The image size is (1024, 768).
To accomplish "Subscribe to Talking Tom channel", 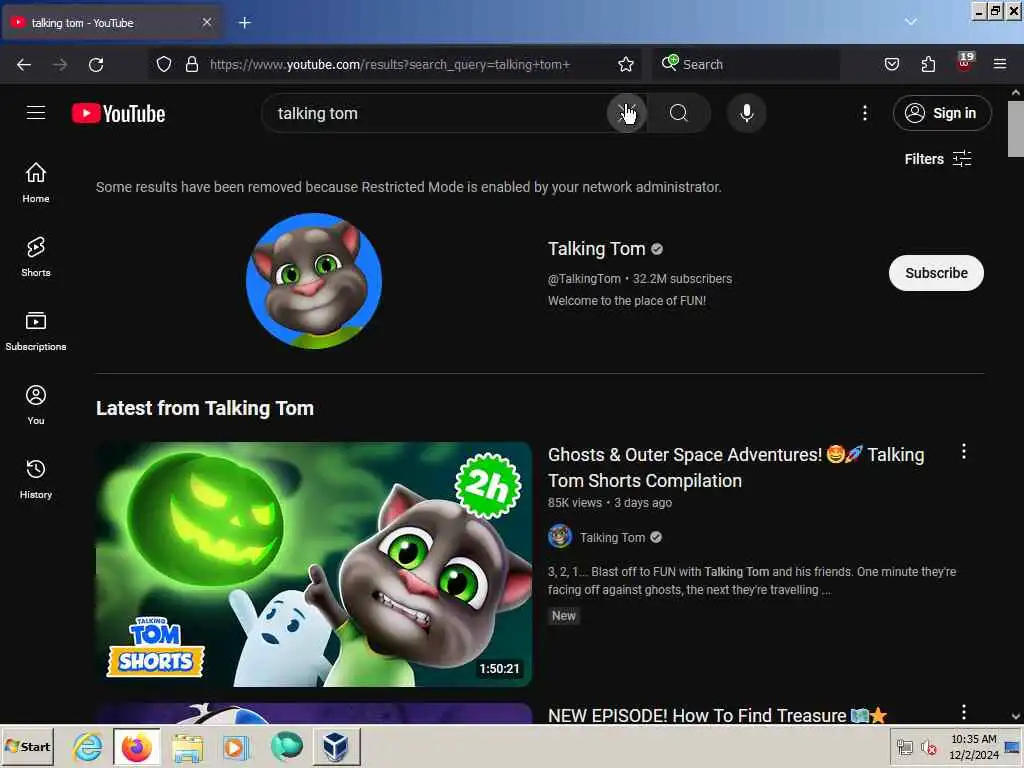I will coord(936,273).
